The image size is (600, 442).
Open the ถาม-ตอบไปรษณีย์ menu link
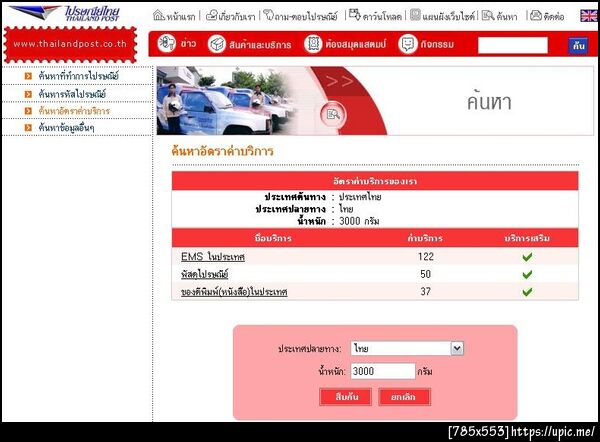pos(306,16)
